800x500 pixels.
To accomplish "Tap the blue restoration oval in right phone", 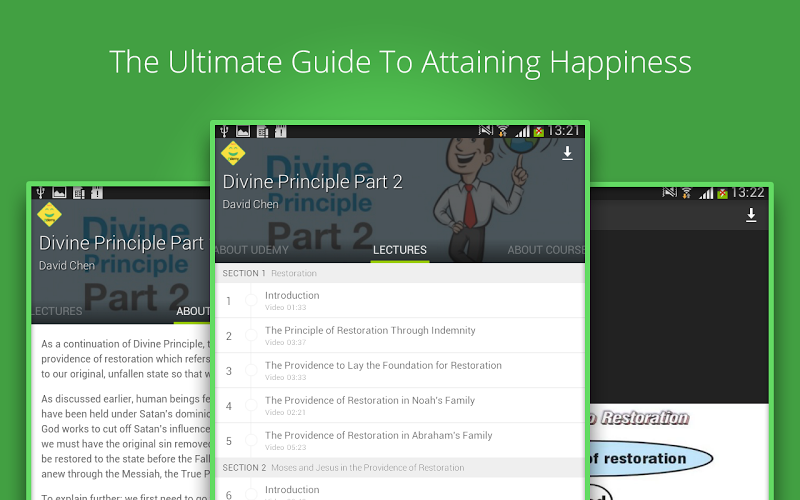I will (652, 458).
